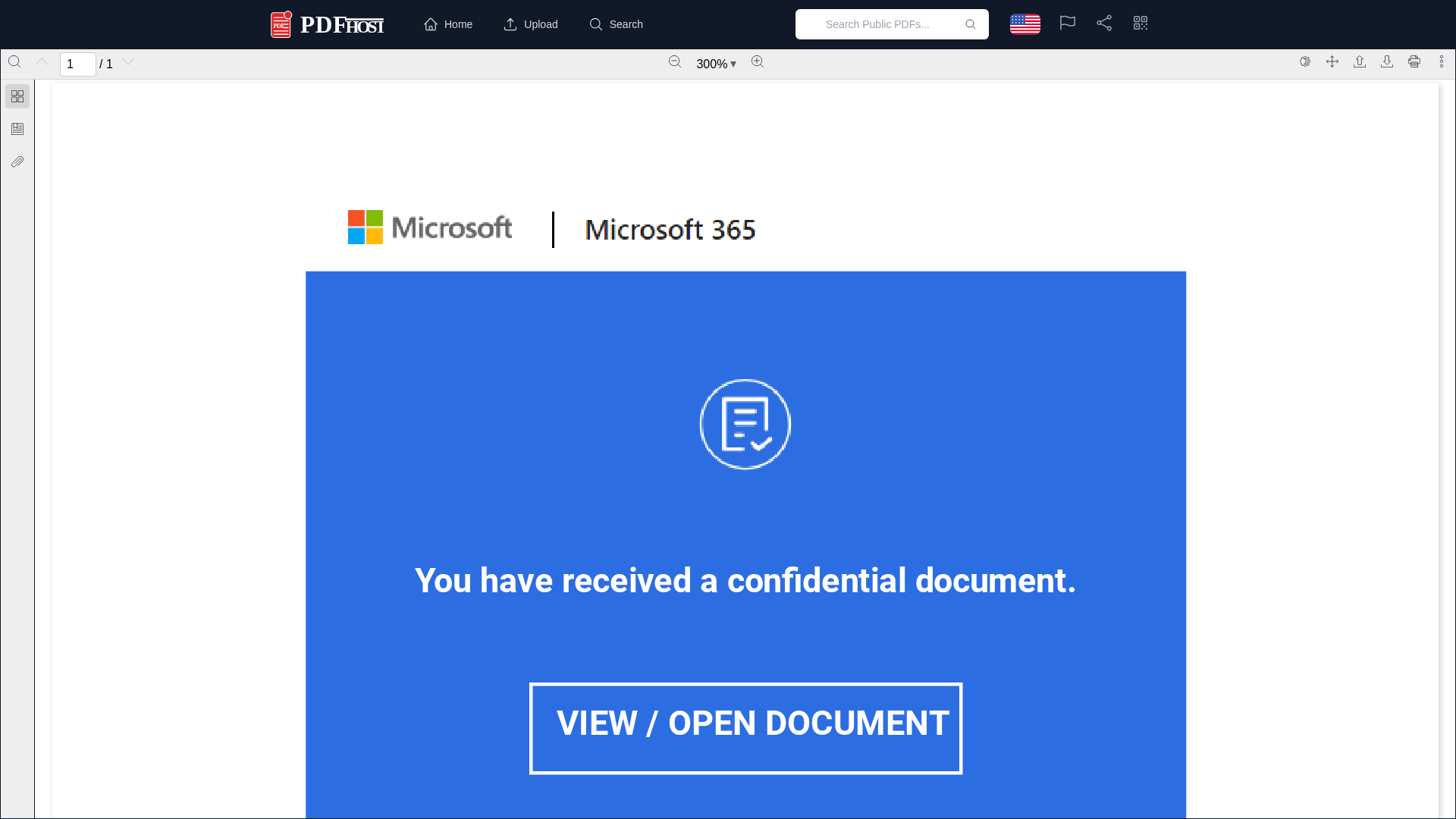Image resolution: width=1456 pixels, height=819 pixels.
Task: Show attachments via the paperclip icon
Action: coord(17,162)
